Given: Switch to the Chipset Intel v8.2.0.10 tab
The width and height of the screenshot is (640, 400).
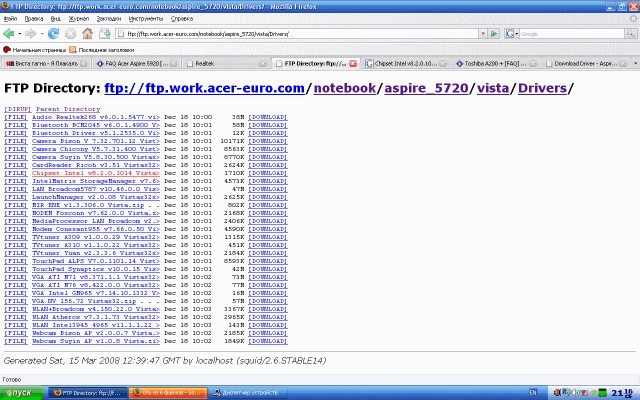Looking at the screenshot, I should tap(406, 63).
